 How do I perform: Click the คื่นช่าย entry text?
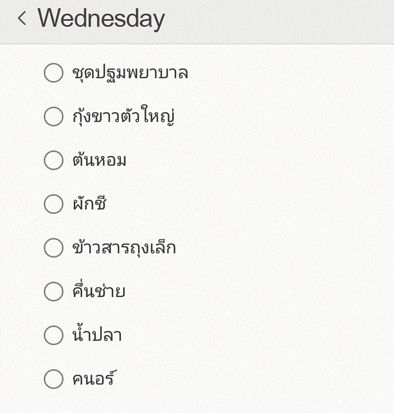coord(99,290)
